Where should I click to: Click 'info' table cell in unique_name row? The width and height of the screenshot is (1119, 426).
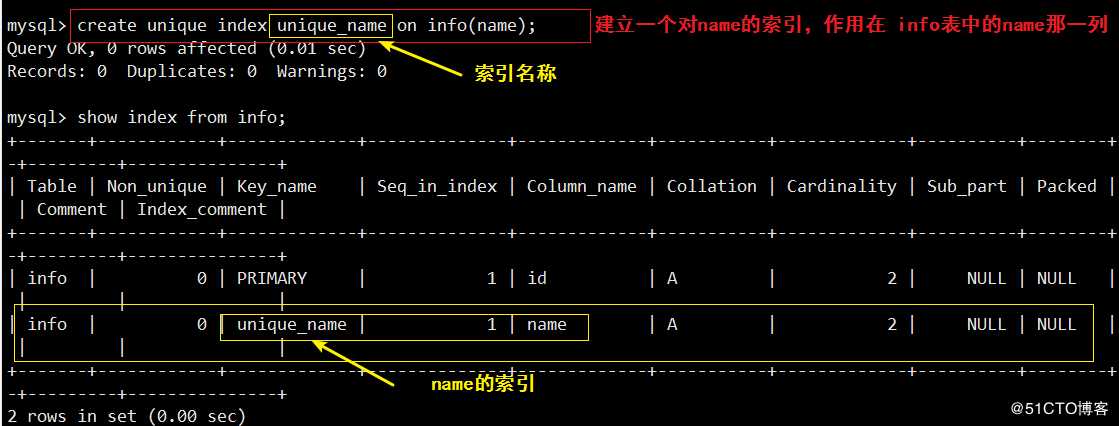(47, 325)
